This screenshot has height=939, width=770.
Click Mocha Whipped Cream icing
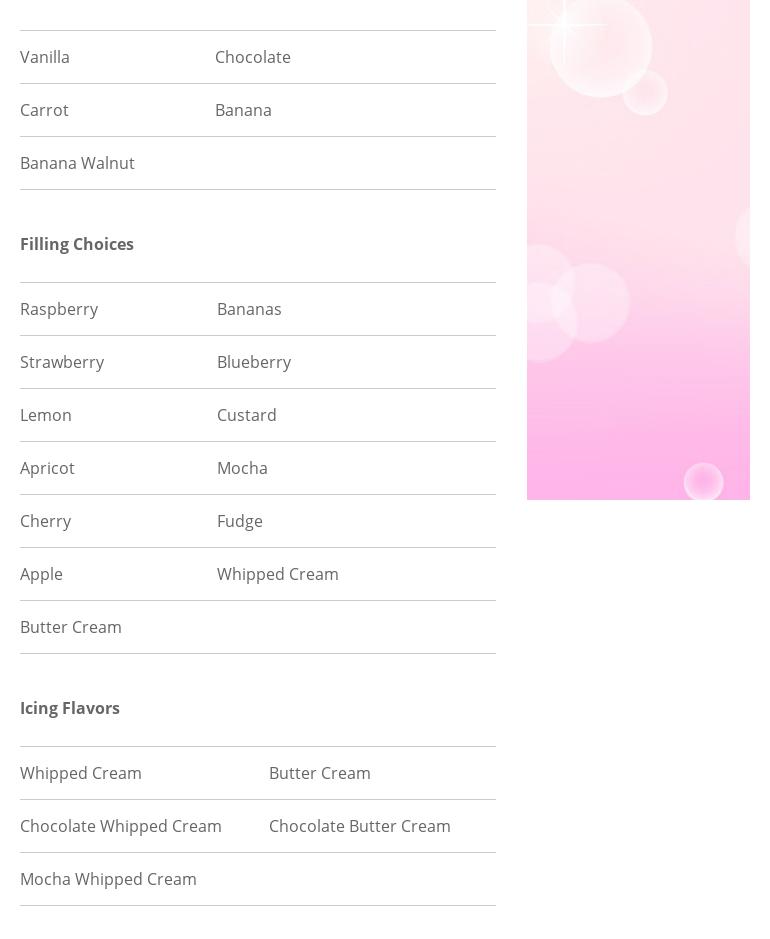108,879
